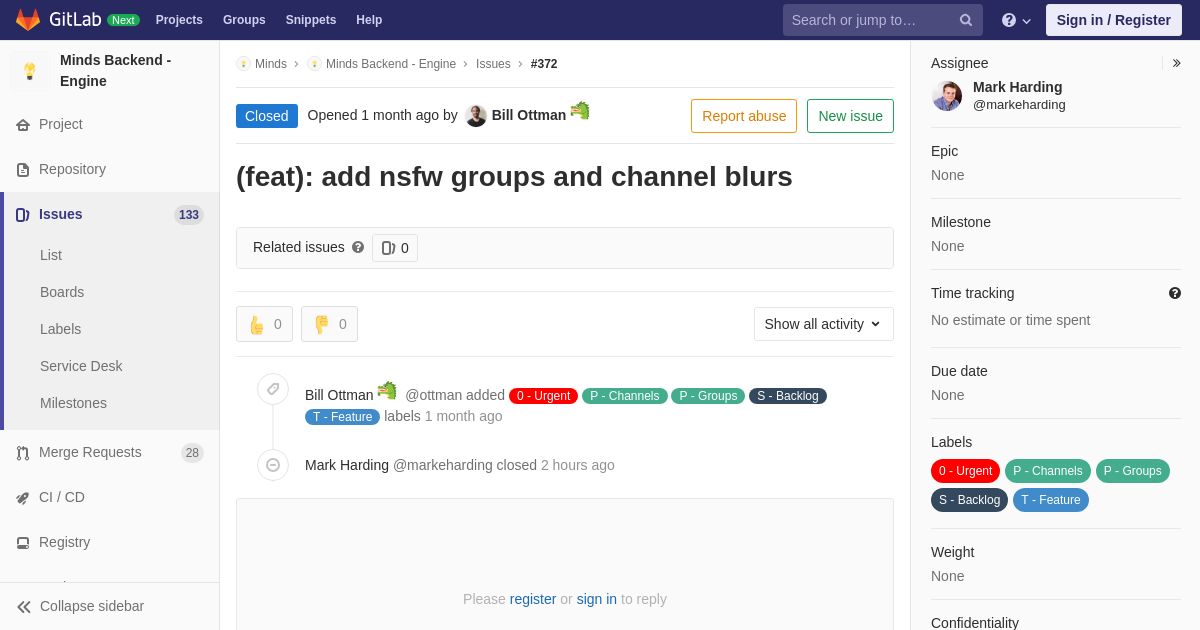1200x630 pixels.
Task: Select Labels under Issues
Action: point(60,329)
